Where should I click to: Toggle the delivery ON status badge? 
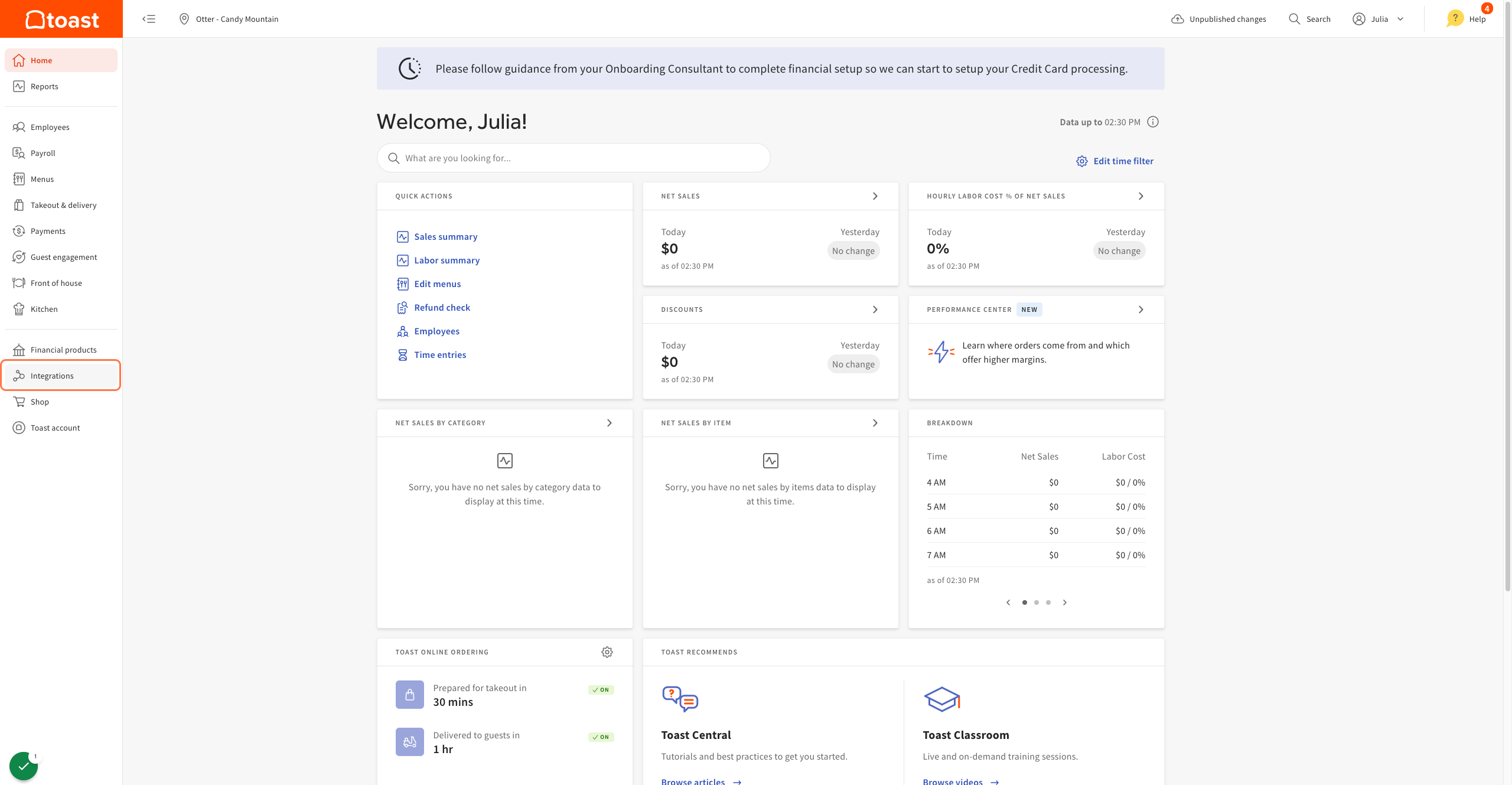click(x=601, y=737)
